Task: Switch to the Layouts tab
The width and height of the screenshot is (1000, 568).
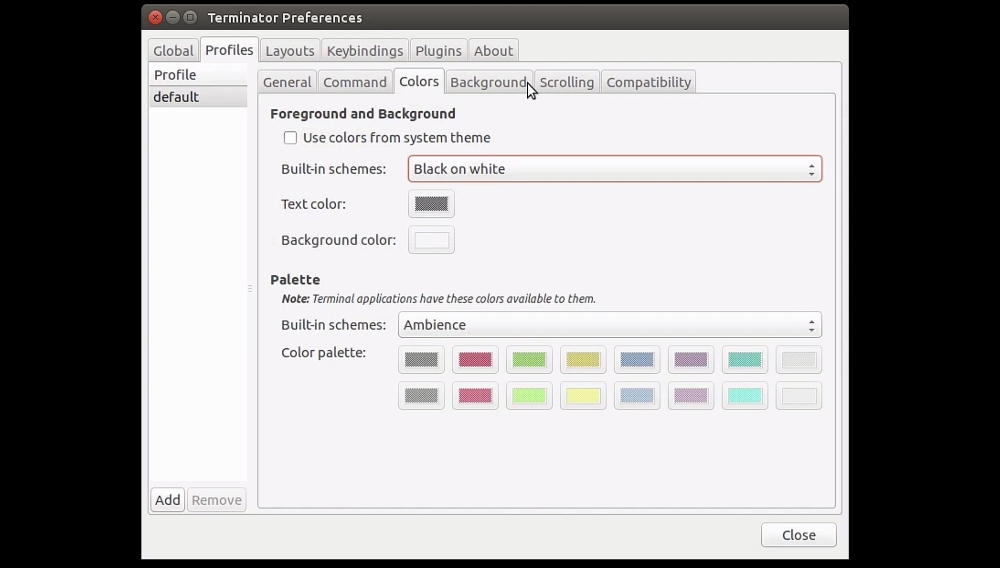Action: 290,51
